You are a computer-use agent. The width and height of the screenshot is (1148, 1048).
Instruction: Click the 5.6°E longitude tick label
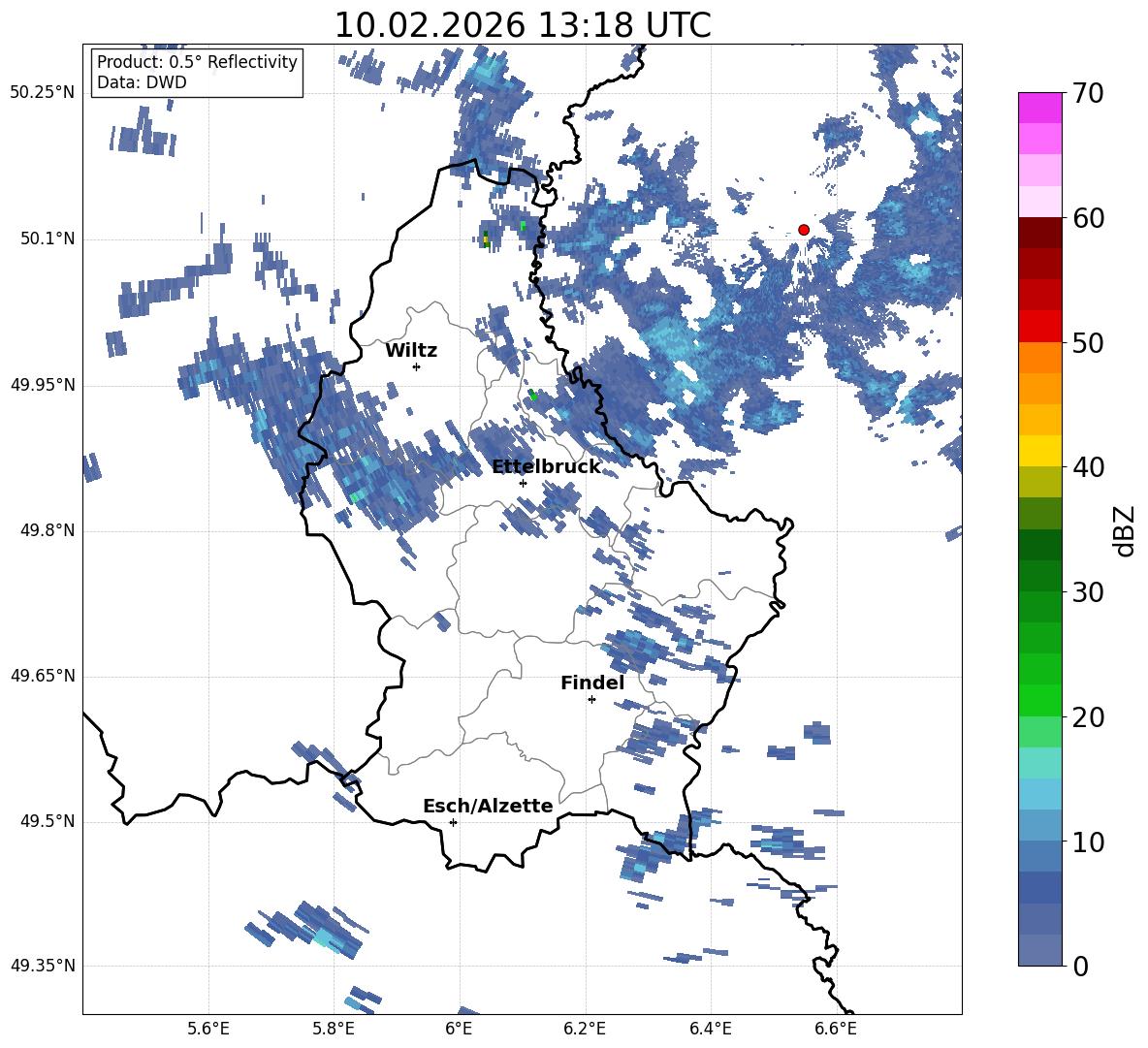click(x=208, y=1029)
